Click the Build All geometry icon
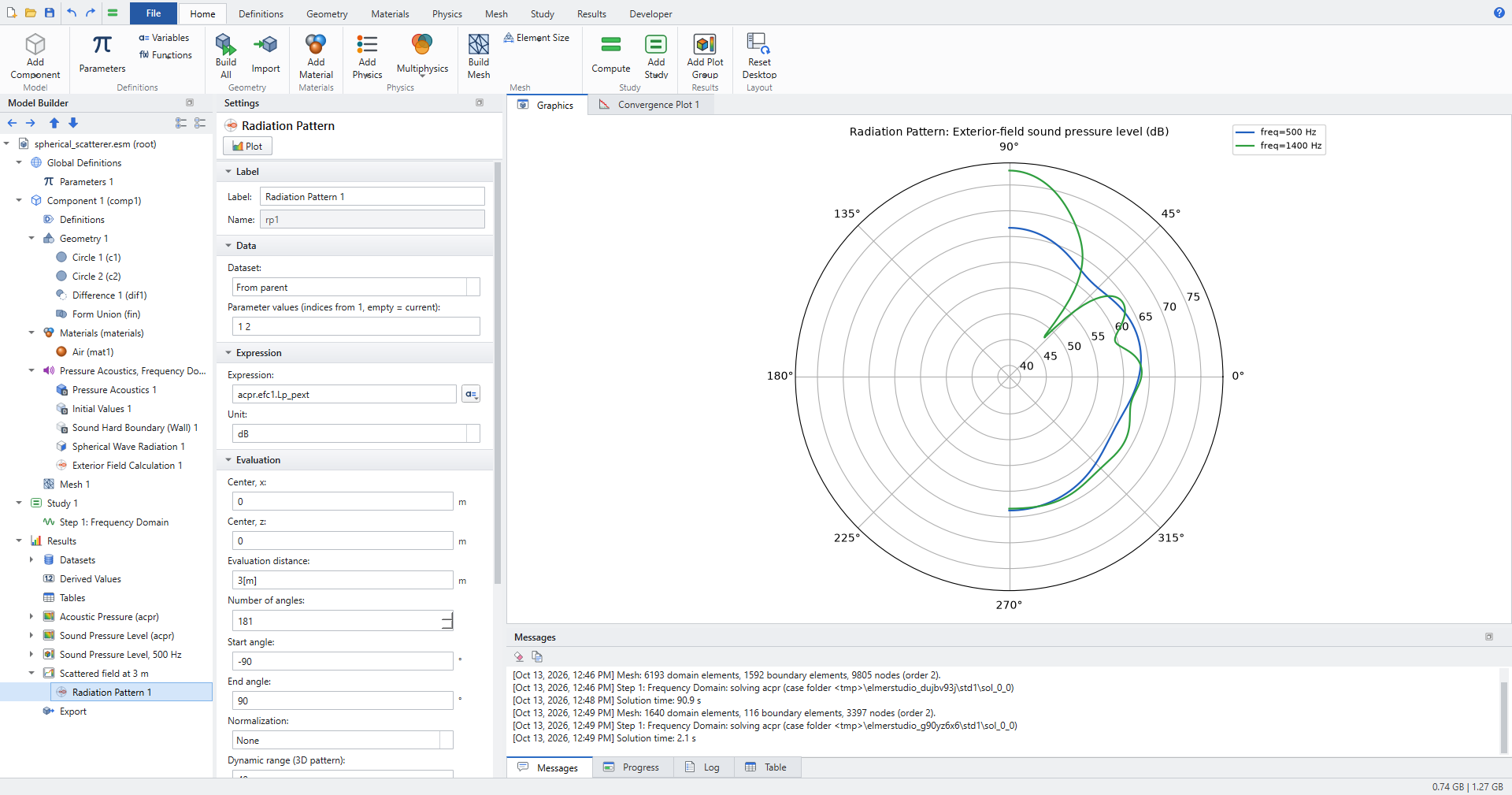The image size is (1512, 795). click(226, 43)
